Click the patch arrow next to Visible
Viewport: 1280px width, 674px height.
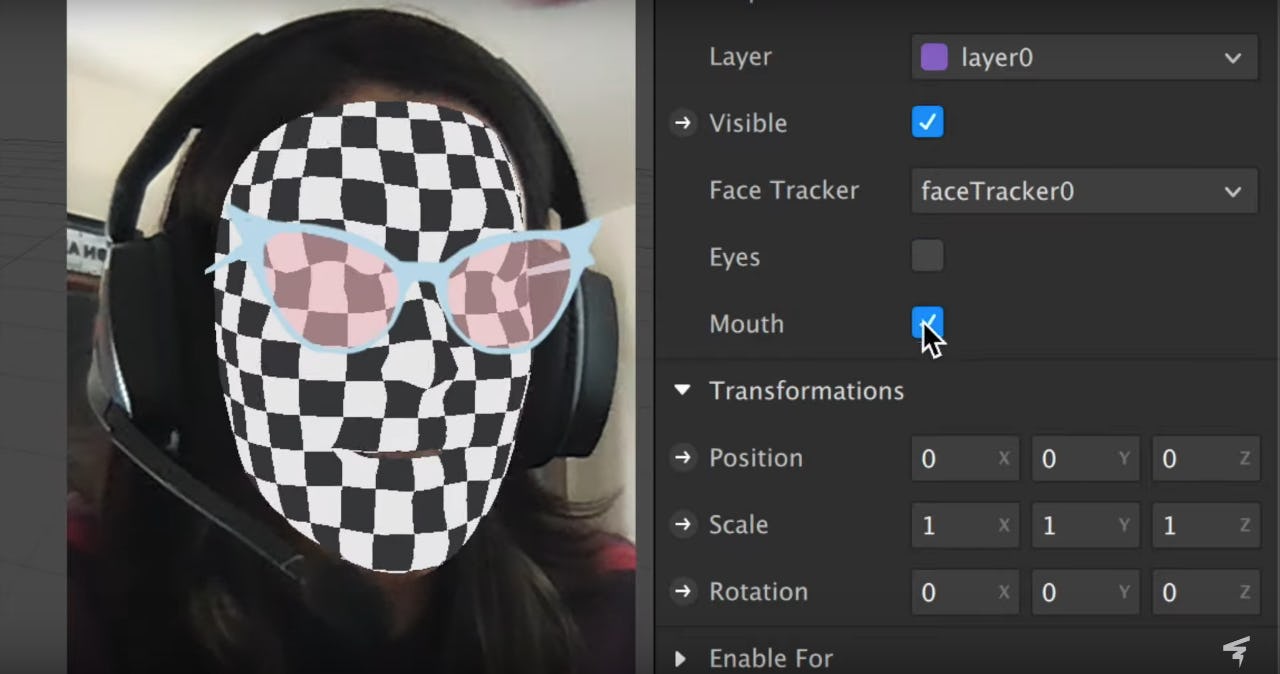coord(683,123)
